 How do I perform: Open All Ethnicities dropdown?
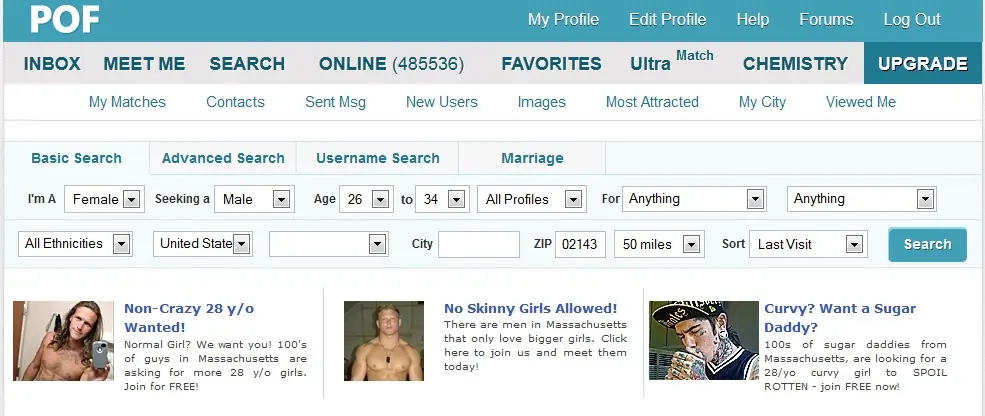(75, 244)
